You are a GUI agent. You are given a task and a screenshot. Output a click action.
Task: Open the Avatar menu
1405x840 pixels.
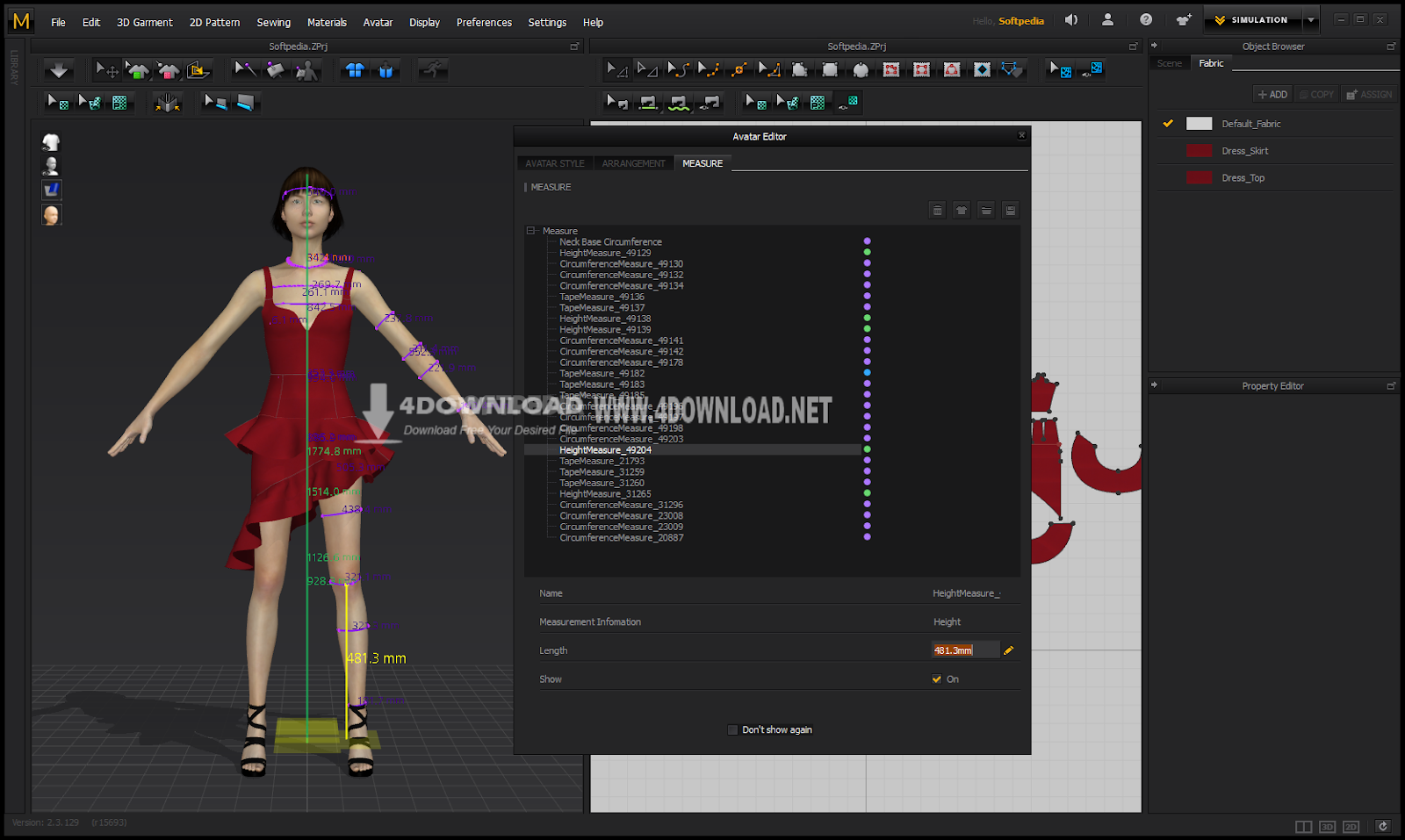coord(378,22)
